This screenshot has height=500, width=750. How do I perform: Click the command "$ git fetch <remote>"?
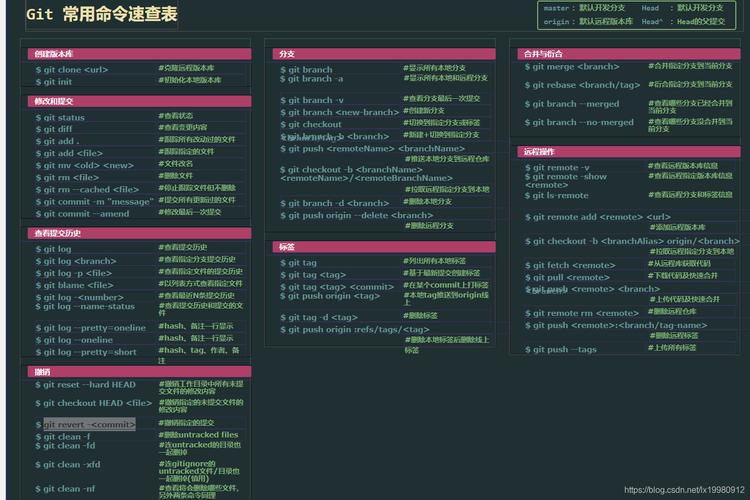570,266
